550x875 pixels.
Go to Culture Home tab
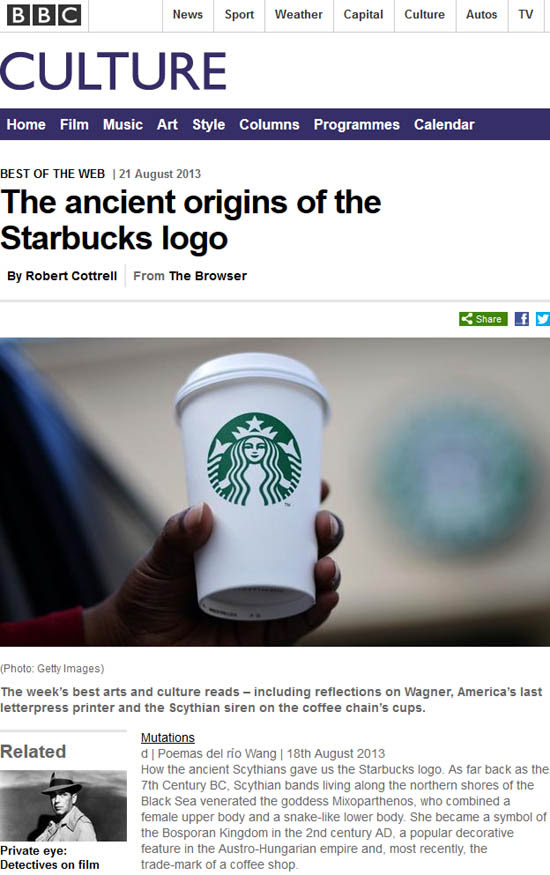(x=26, y=124)
